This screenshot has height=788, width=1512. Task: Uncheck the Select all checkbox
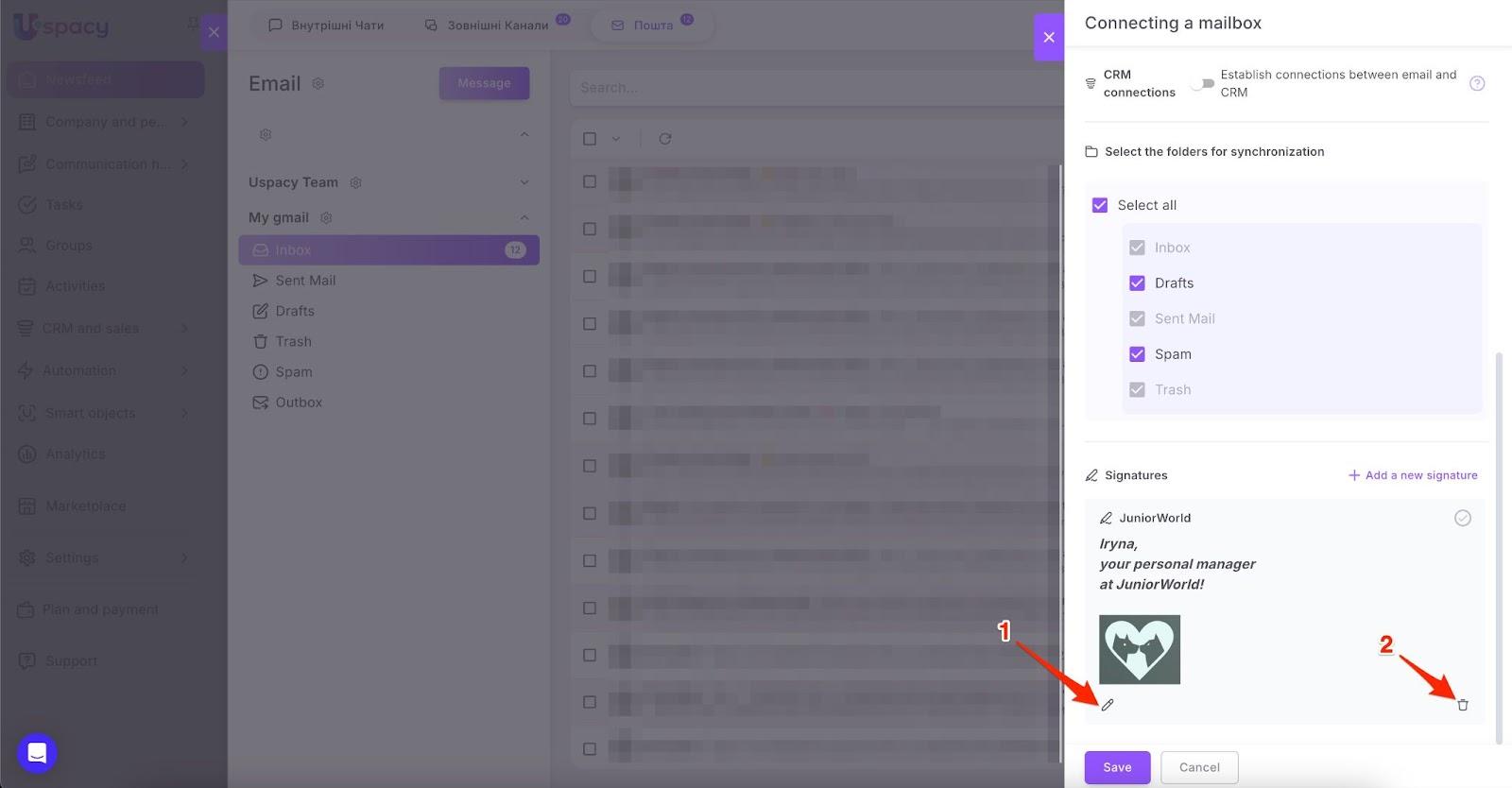pos(1100,205)
